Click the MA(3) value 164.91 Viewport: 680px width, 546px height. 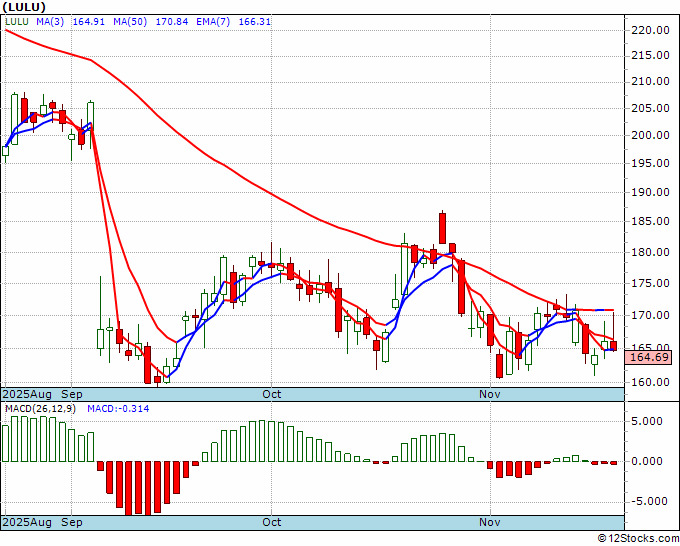click(x=88, y=21)
